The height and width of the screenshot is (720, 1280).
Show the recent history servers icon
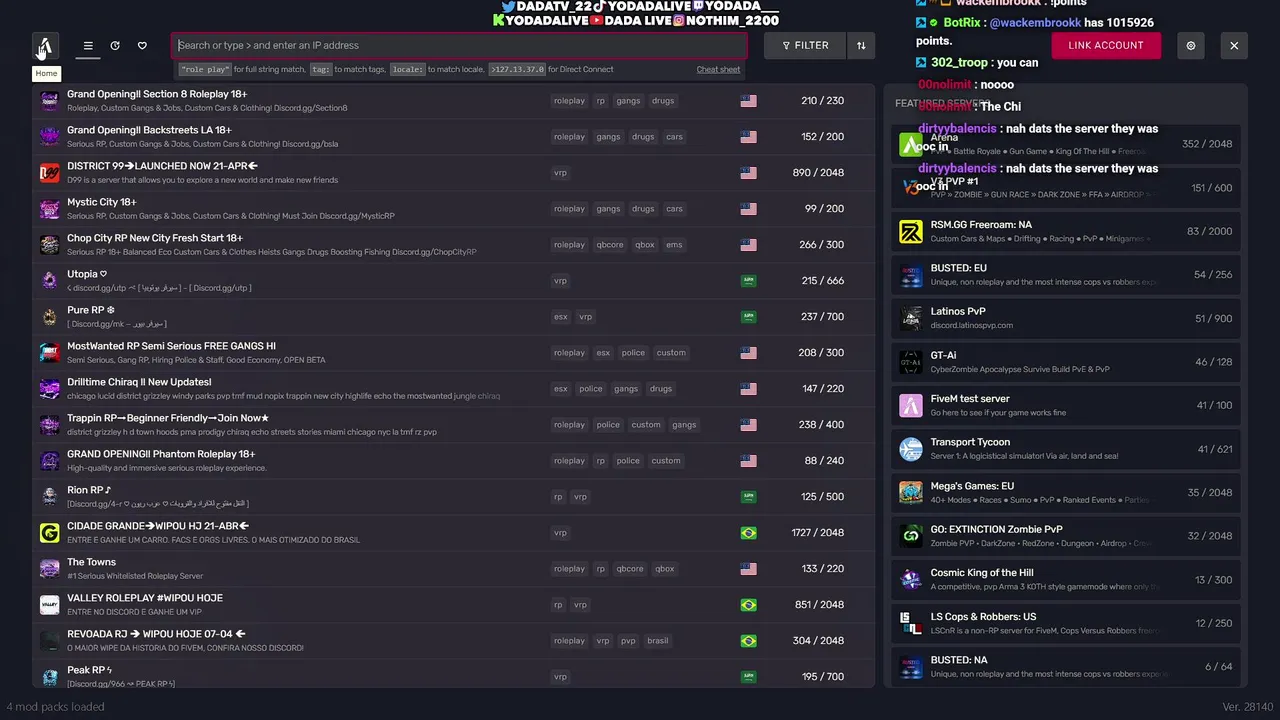point(115,46)
